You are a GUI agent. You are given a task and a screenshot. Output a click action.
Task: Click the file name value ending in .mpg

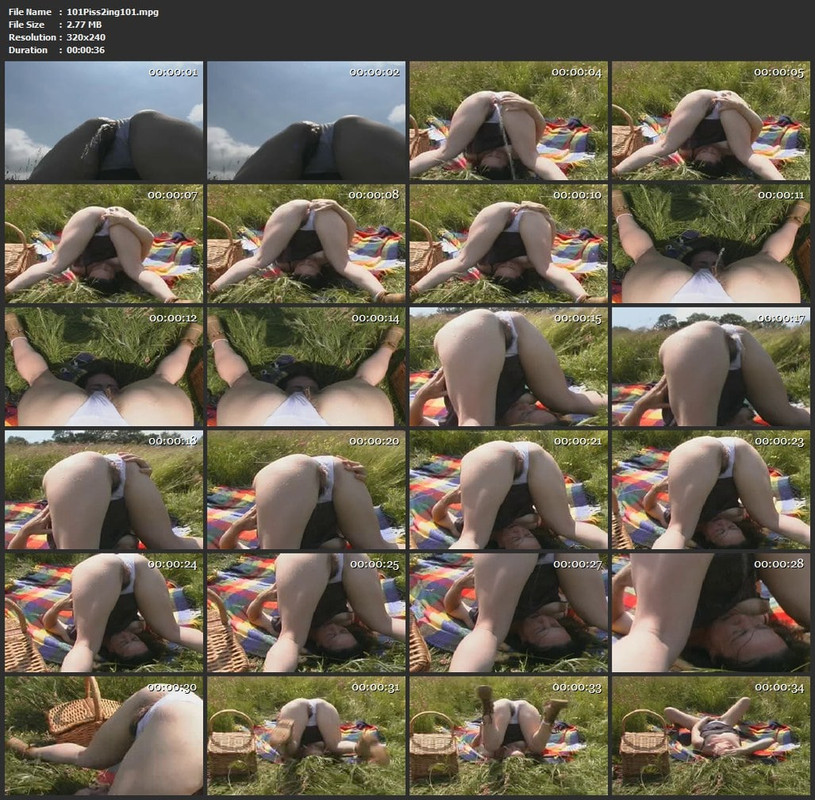click(112, 12)
